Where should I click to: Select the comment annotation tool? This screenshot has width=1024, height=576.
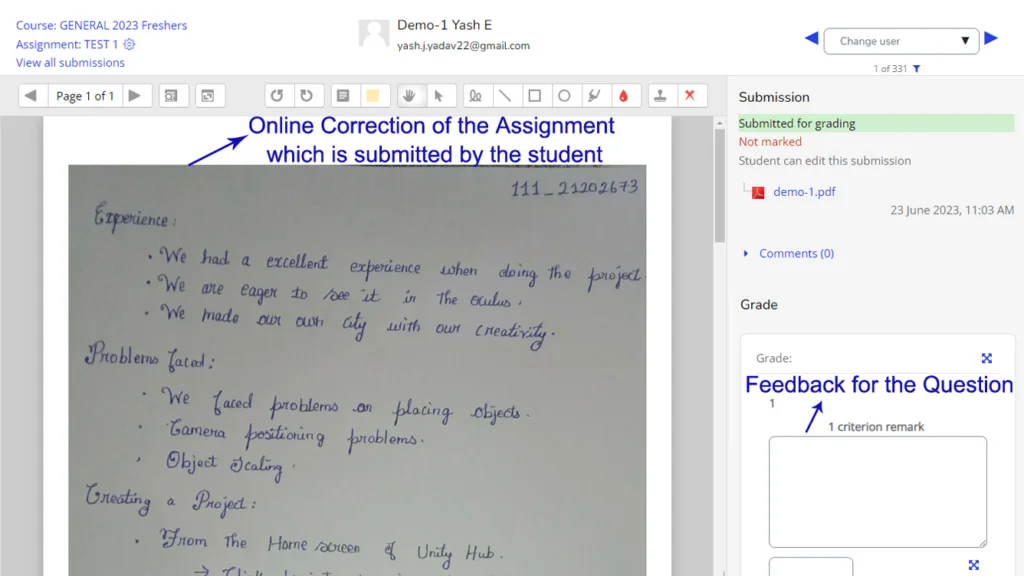[x=343, y=96]
